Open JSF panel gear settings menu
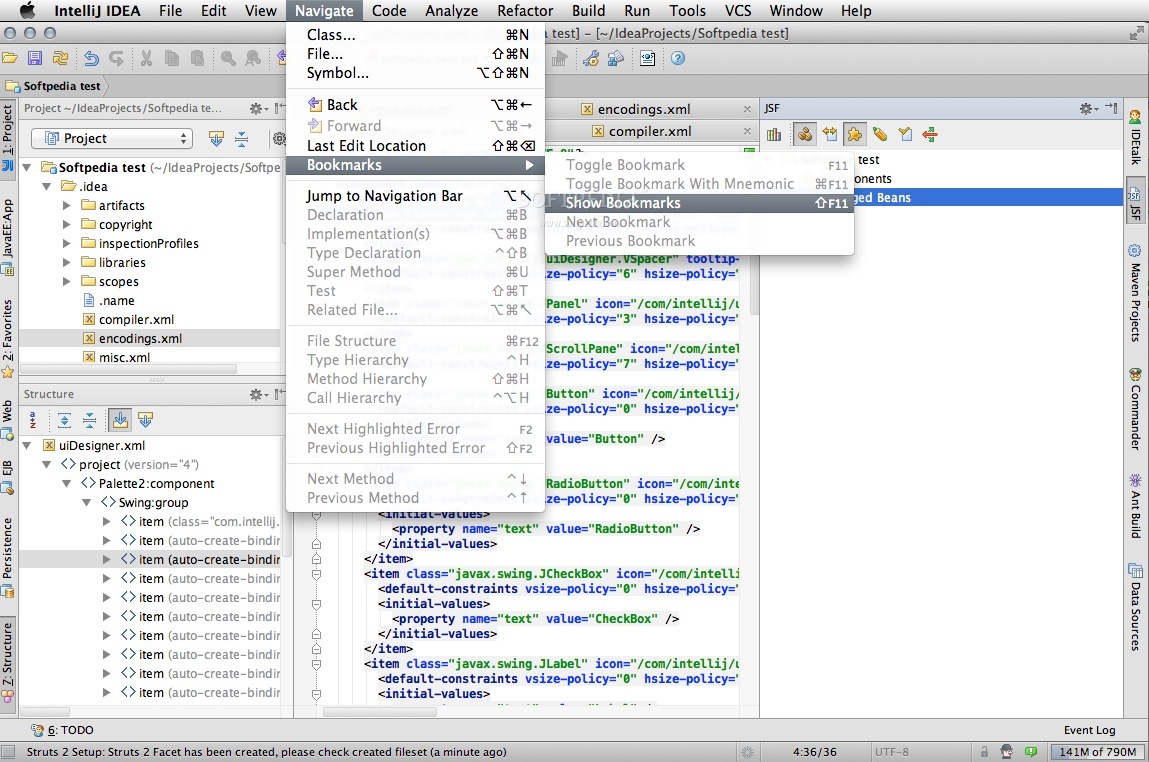 (x=1088, y=108)
